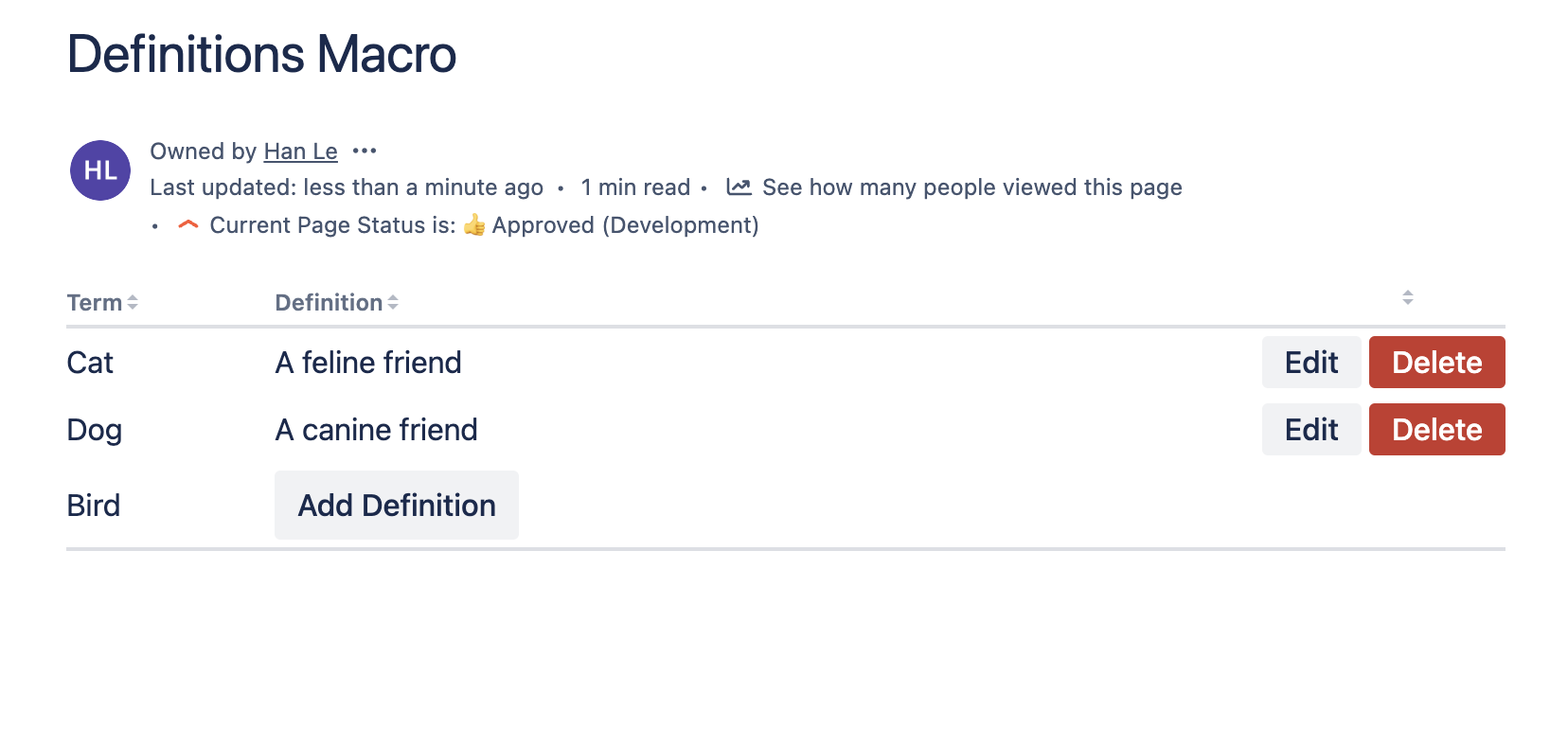The width and height of the screenshot is (1568, 729).
Task: Sort table by Term column arrows
Action: [133, 302]
